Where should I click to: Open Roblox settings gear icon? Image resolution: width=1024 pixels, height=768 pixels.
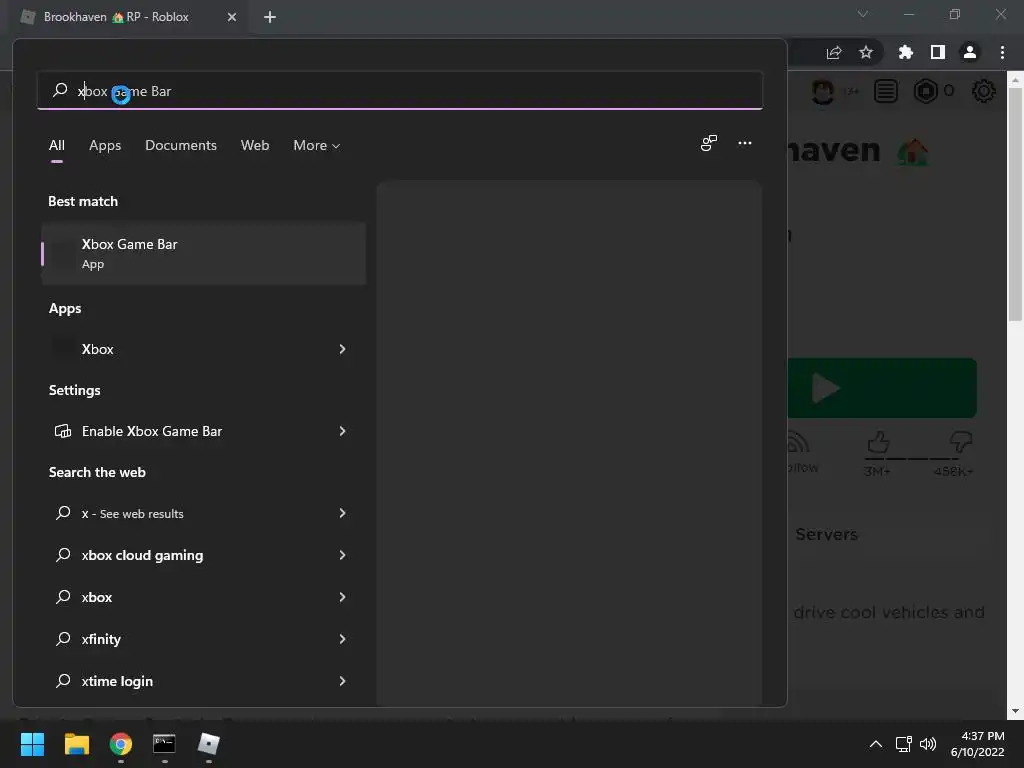pos(984,91)
